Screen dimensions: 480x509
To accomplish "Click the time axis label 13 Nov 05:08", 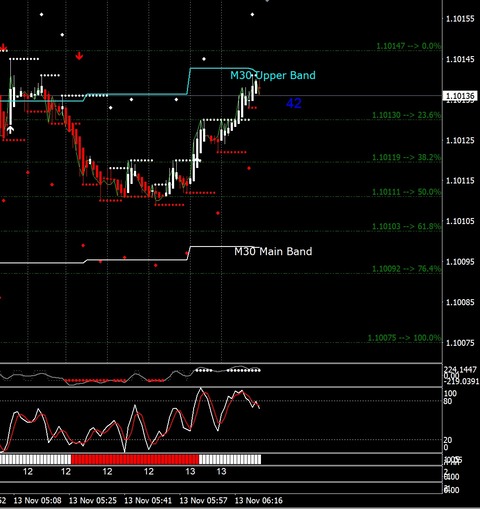I will point(37,501).
